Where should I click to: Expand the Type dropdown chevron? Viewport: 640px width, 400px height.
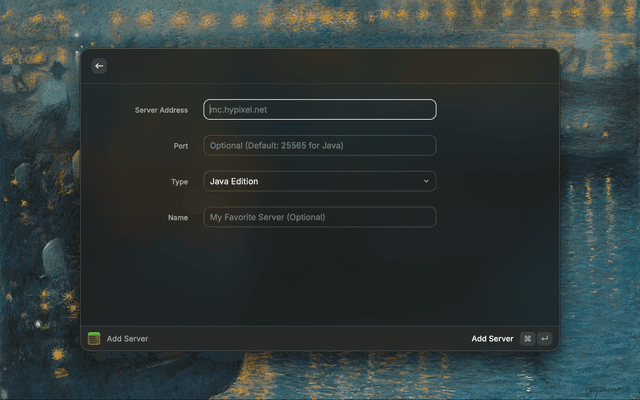pos(426,181)
